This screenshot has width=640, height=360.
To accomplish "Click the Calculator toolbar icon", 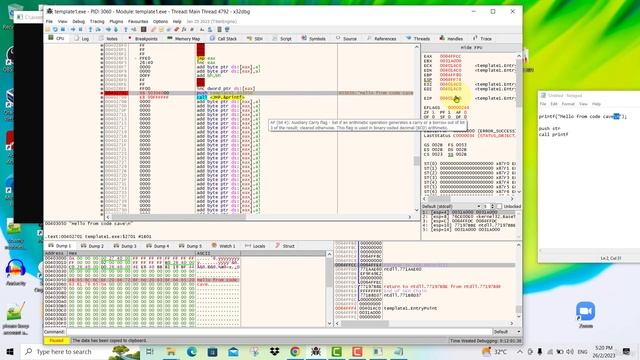I will tap(219, 29).
